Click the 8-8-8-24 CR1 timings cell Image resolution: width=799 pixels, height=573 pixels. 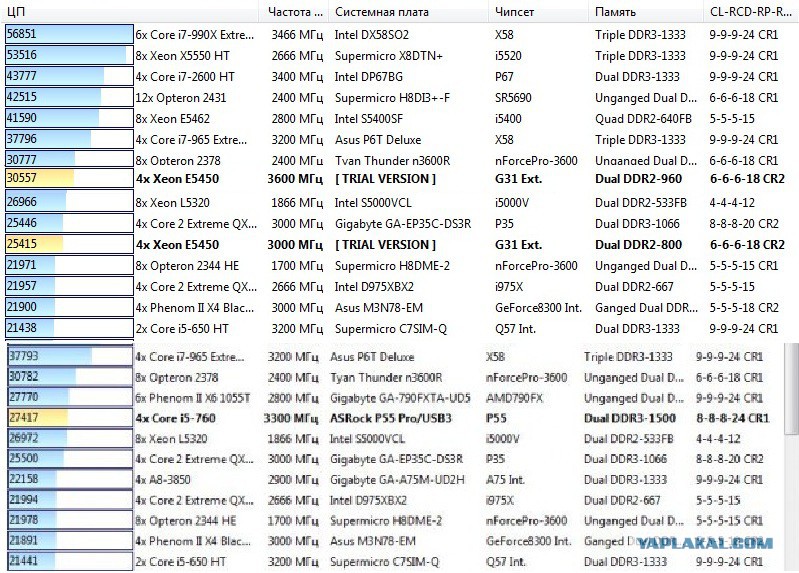pyautogui.click(x=732, y=418)
